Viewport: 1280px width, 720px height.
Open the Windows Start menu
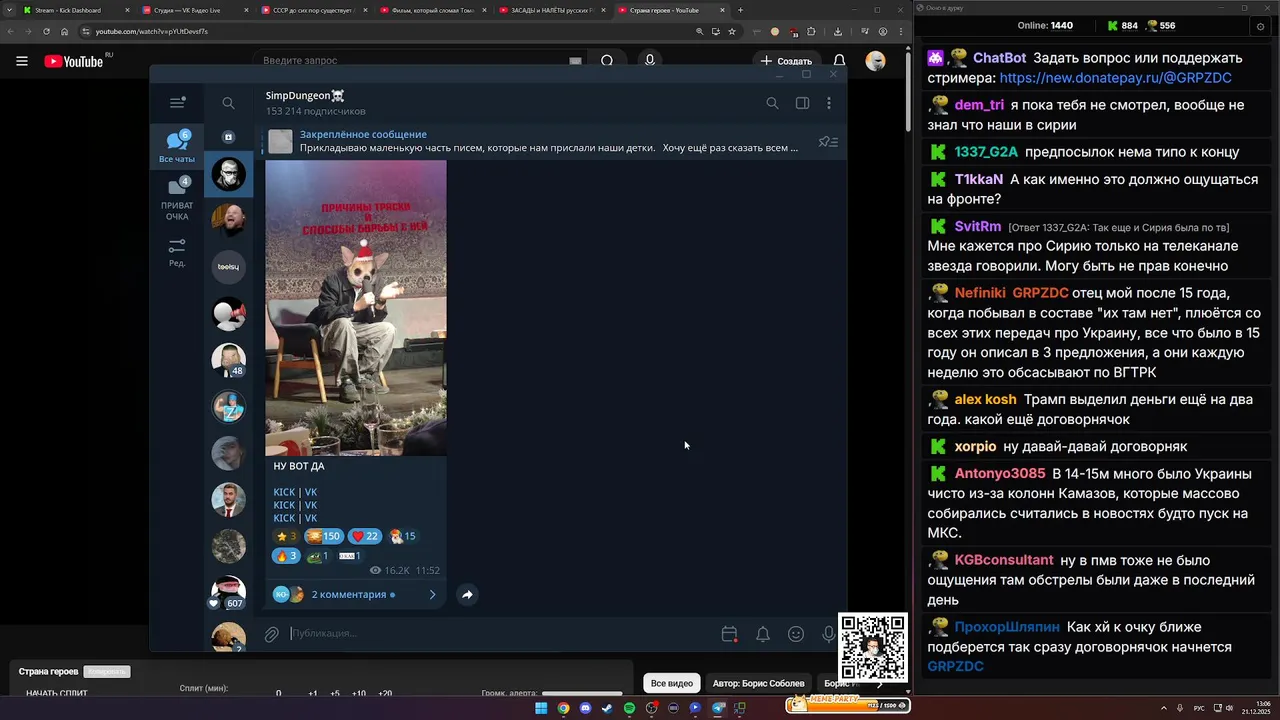pos(541,708)
